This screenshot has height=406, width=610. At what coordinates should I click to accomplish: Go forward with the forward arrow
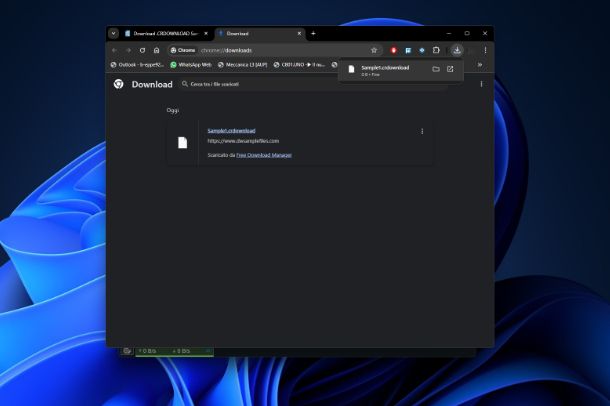128,50
